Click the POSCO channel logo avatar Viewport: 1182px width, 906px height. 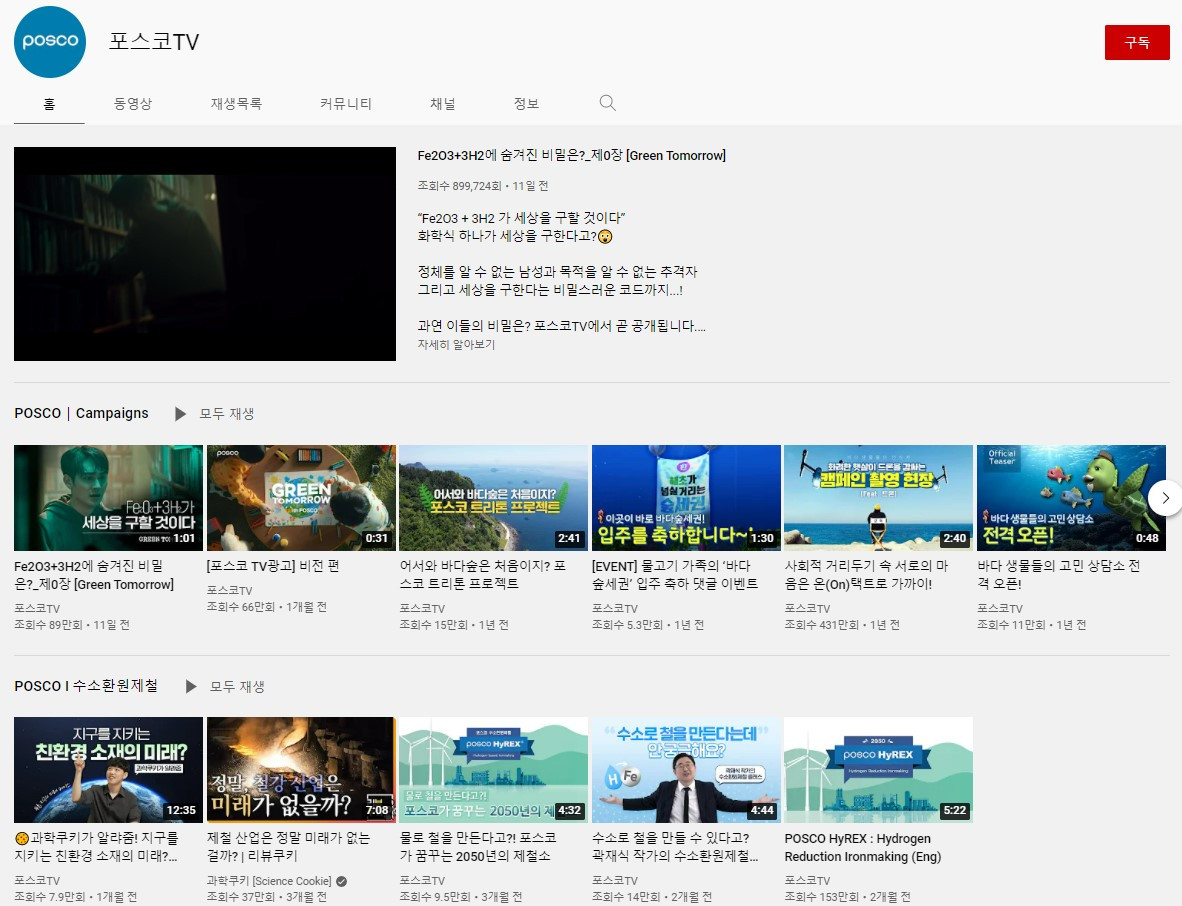(x=50, y=41)
